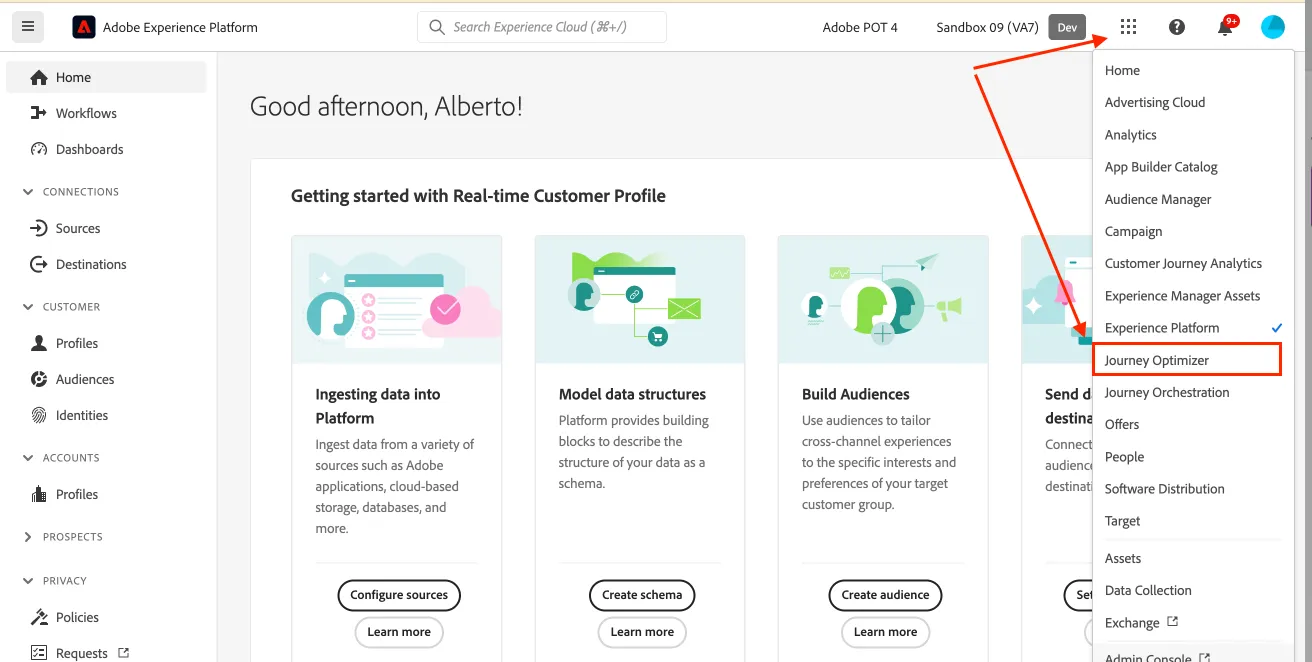Open the user profile avatar
This screenshot has height=662, width=1312.
[x=1273, y=27]
